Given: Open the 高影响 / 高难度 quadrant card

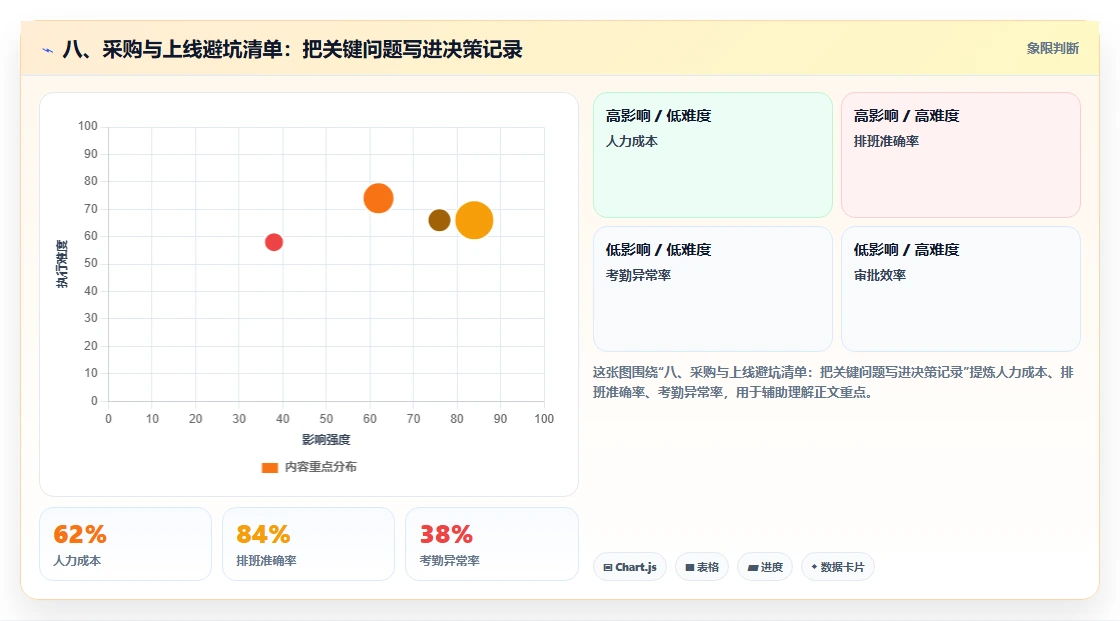Looking at the screenshot, I should click(x=961, y=155).
